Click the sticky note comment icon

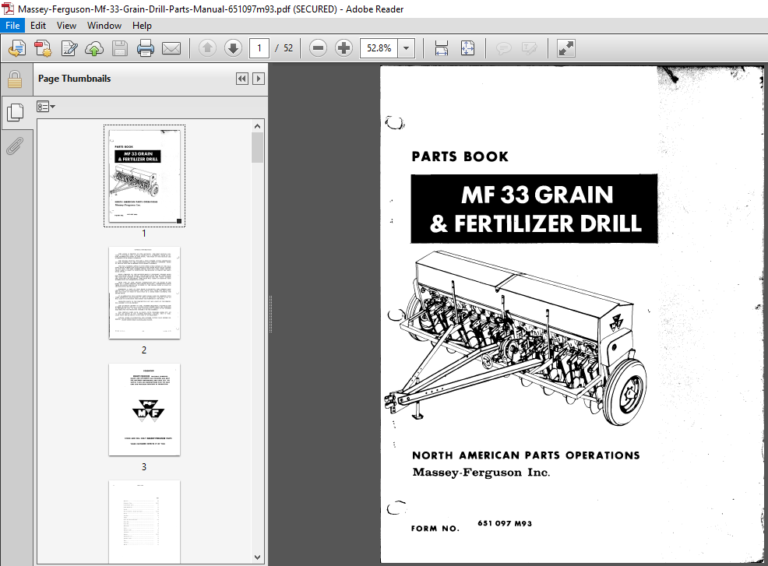coord(504,48)
